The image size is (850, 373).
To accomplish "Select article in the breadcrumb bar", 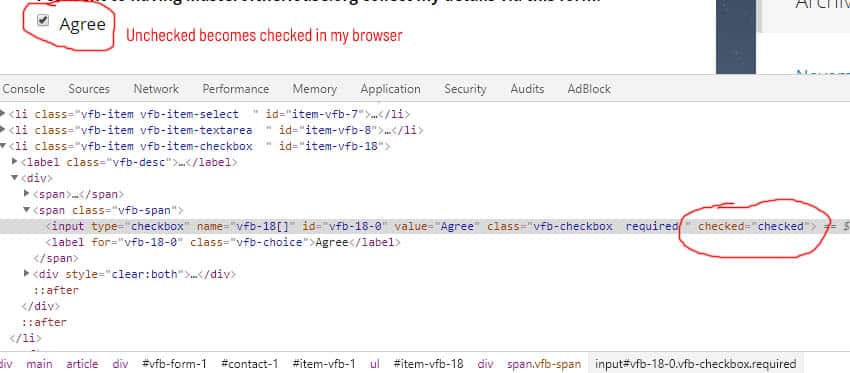I will pos(82,364).
